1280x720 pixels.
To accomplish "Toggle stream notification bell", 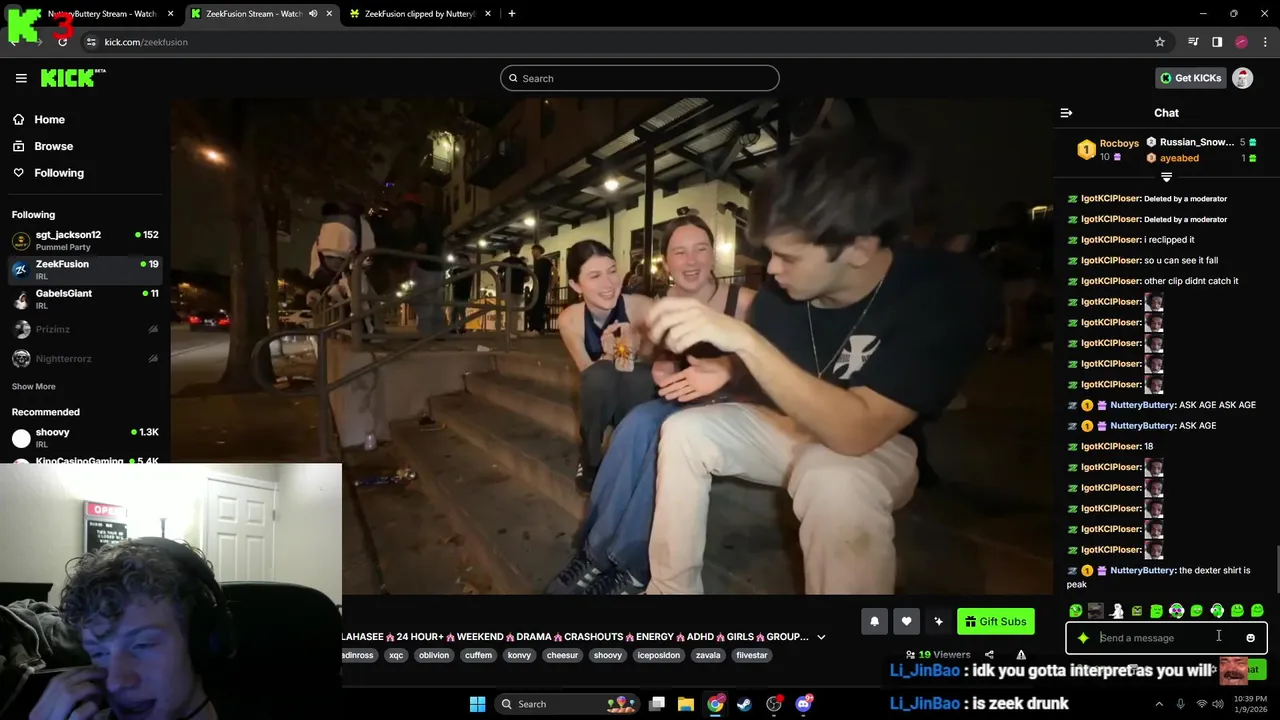I will [874, 621].
